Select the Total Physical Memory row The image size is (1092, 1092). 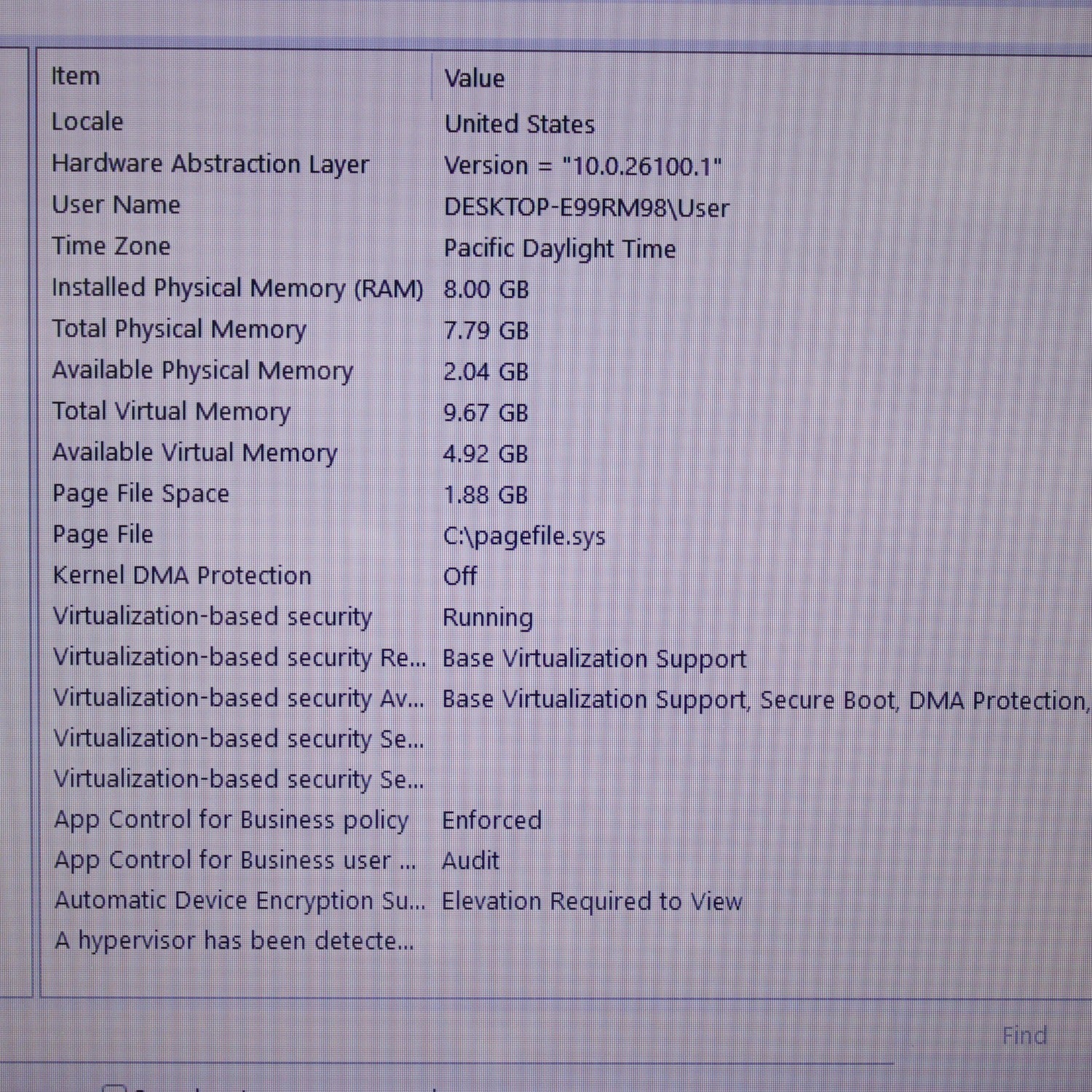tap(178, 329)
